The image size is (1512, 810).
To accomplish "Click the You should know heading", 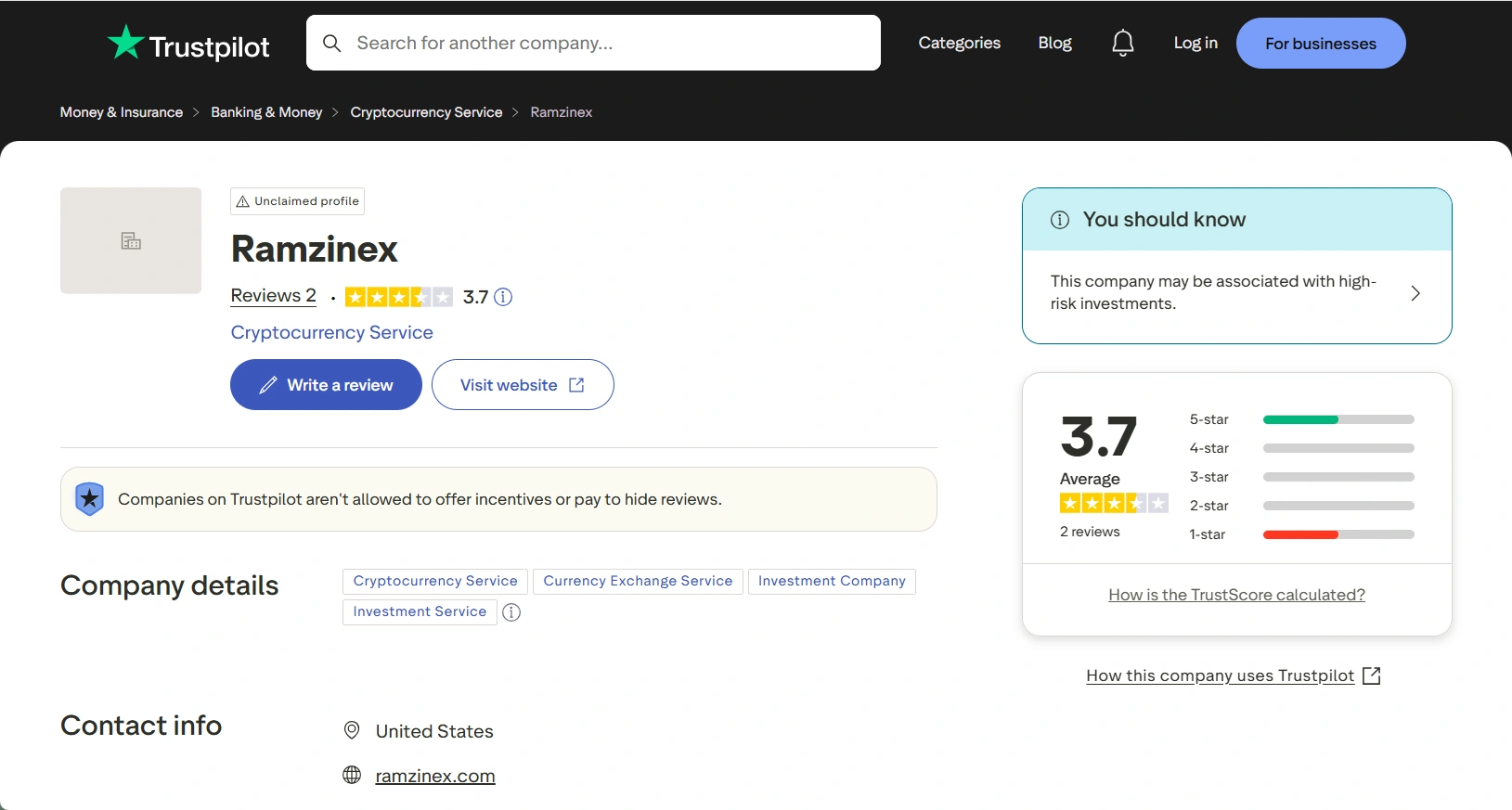I will pyautogui.click(x=1164, y=220).
